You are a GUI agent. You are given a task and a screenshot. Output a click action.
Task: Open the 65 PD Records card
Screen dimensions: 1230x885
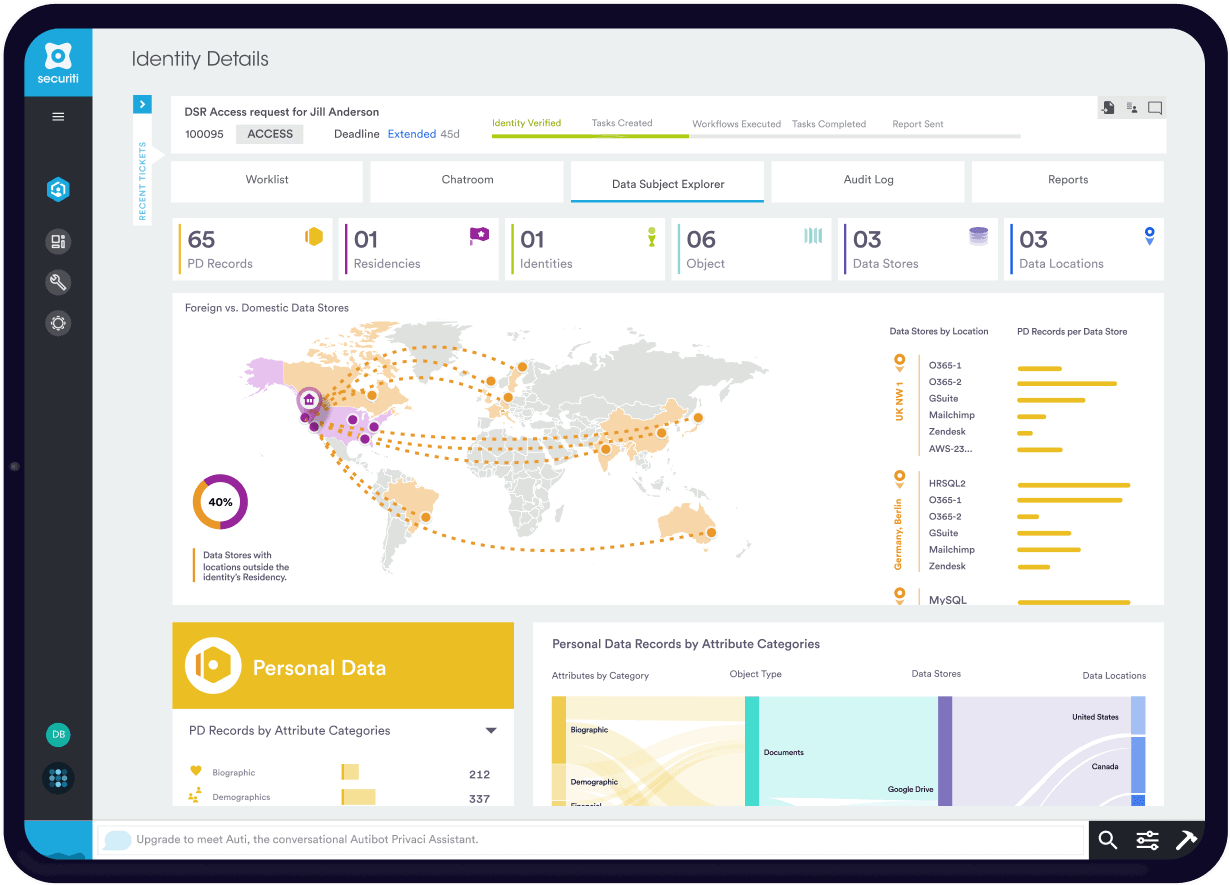click(x=253, y=249)
